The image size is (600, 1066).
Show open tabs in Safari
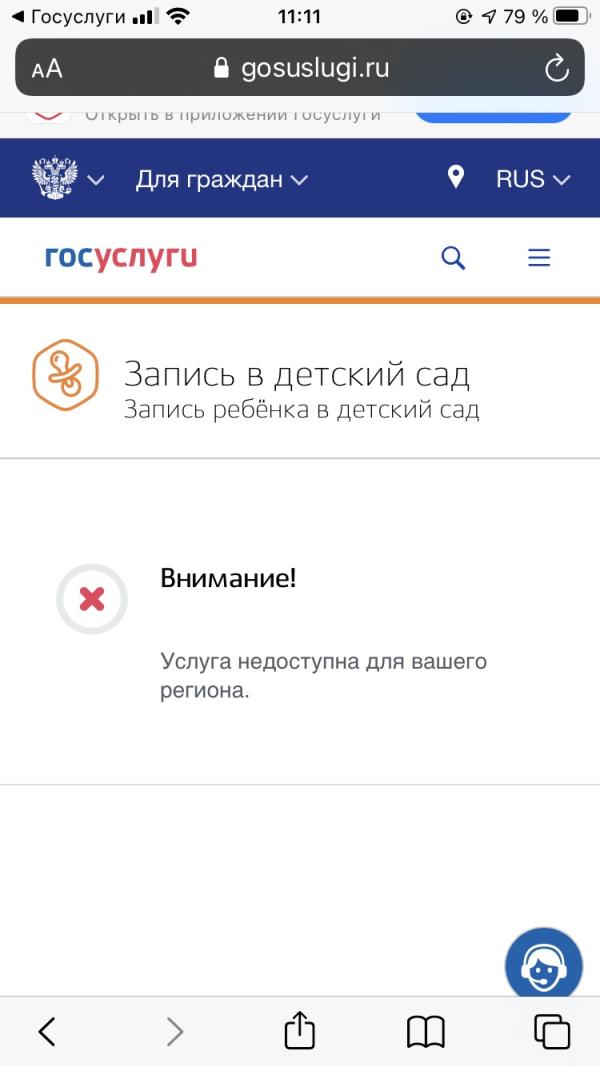click(x=552, y=1032)
